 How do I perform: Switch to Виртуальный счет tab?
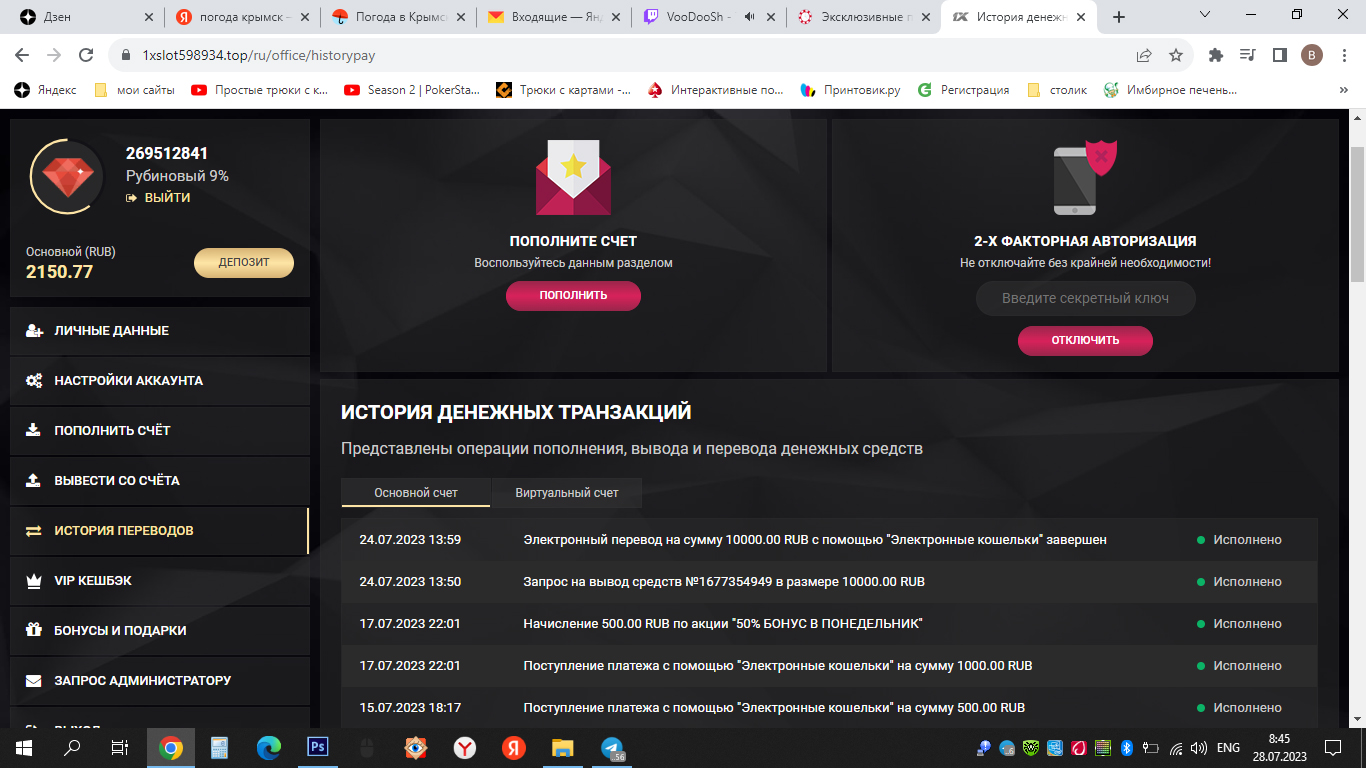tap(567, 493)
